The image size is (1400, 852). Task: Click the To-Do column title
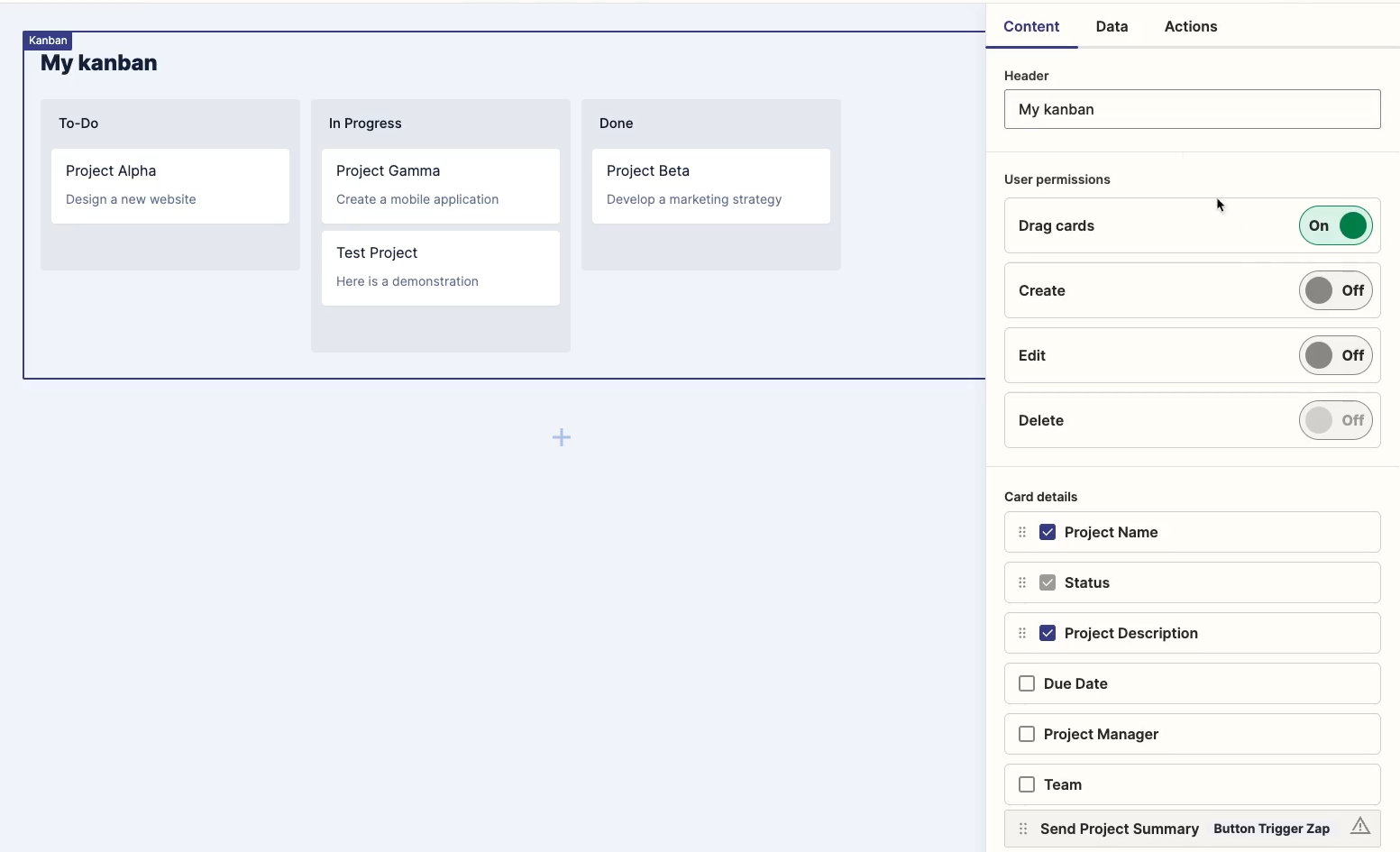coord(78,124)
